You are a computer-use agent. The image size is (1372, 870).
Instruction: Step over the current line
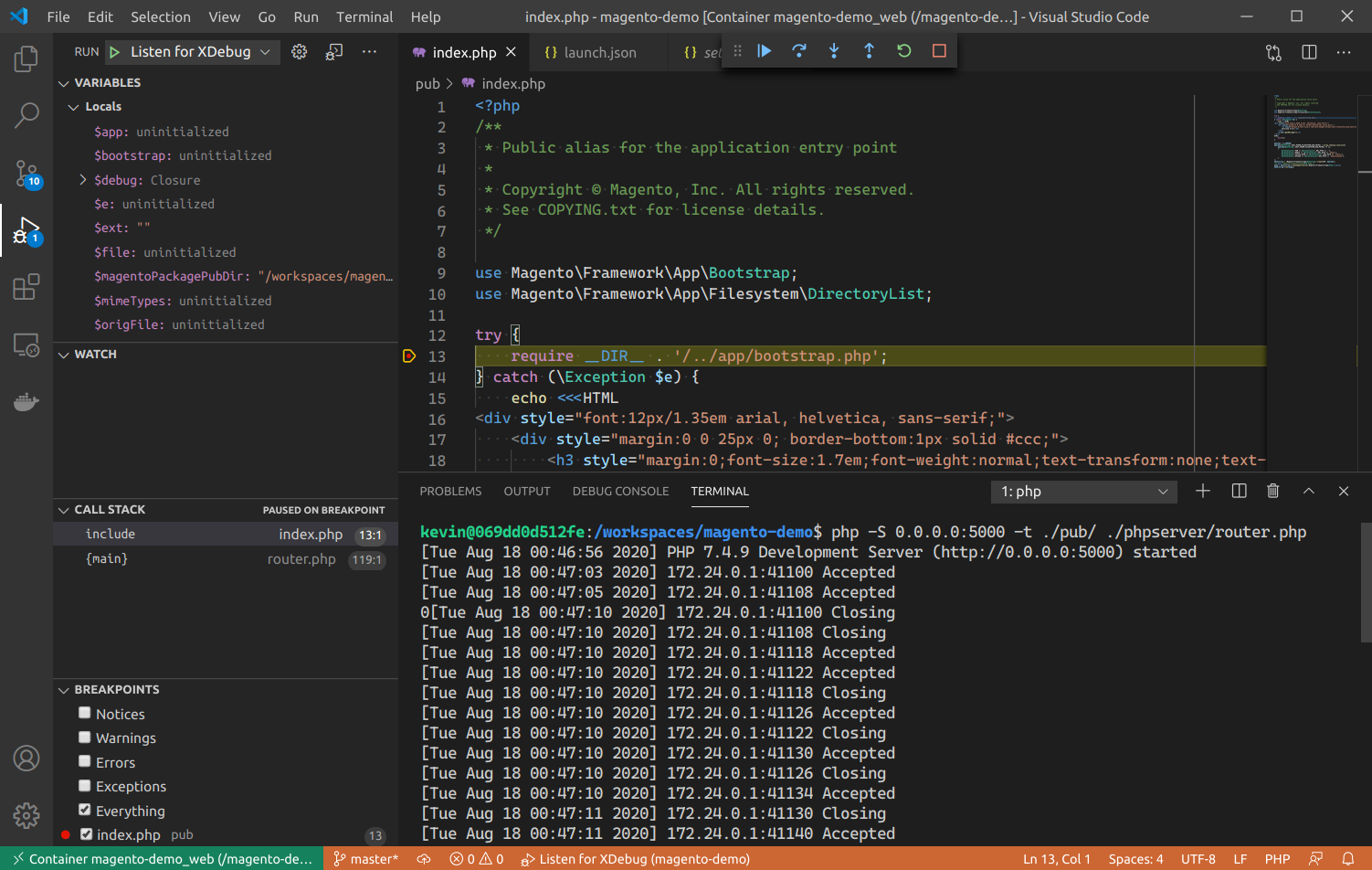point(799,51)
